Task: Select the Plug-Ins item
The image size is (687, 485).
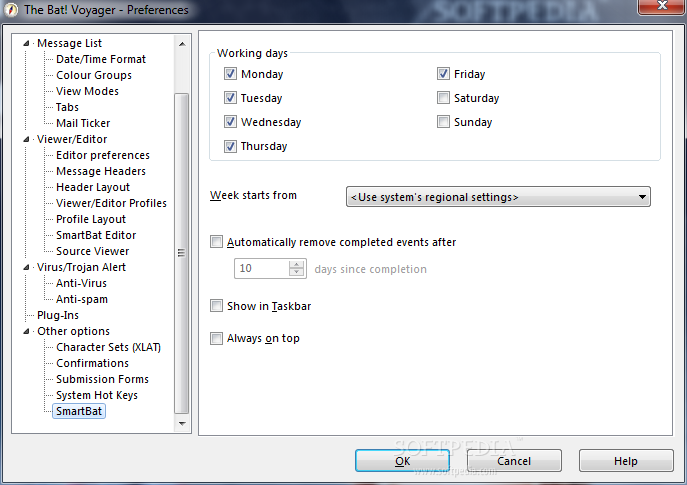Action: click(58, 315)
